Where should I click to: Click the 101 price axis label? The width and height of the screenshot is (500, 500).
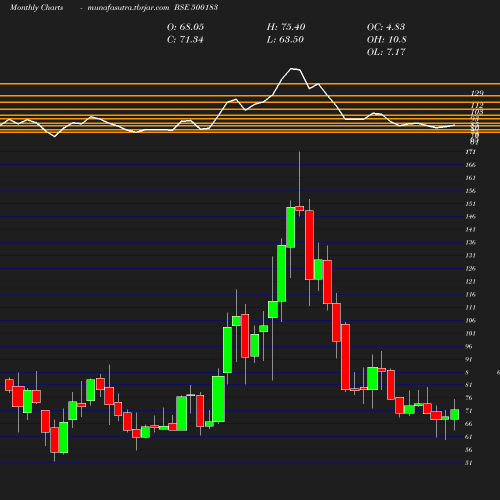point(470,333)
